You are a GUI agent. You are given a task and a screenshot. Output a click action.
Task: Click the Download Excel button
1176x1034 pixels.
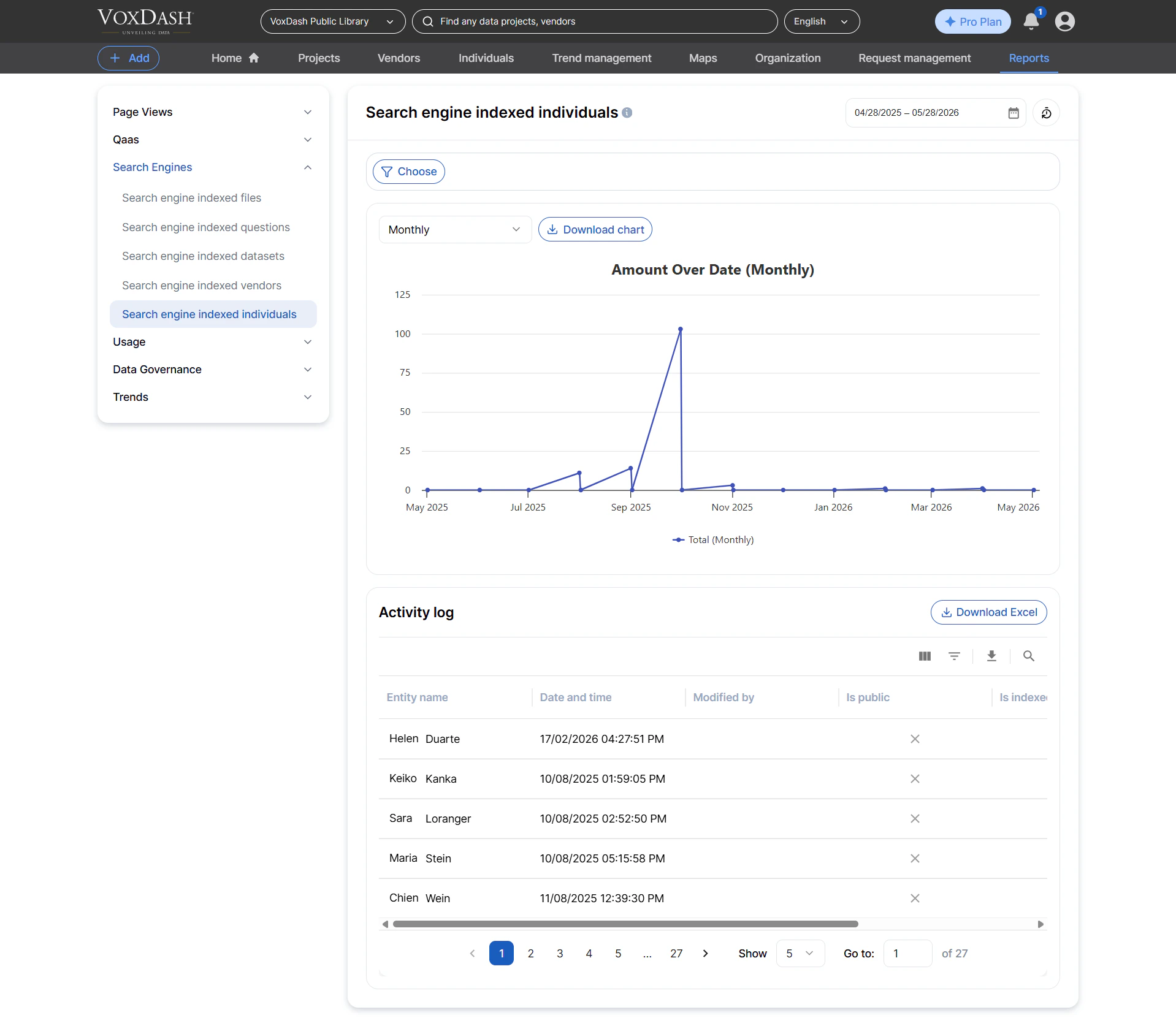988,612
